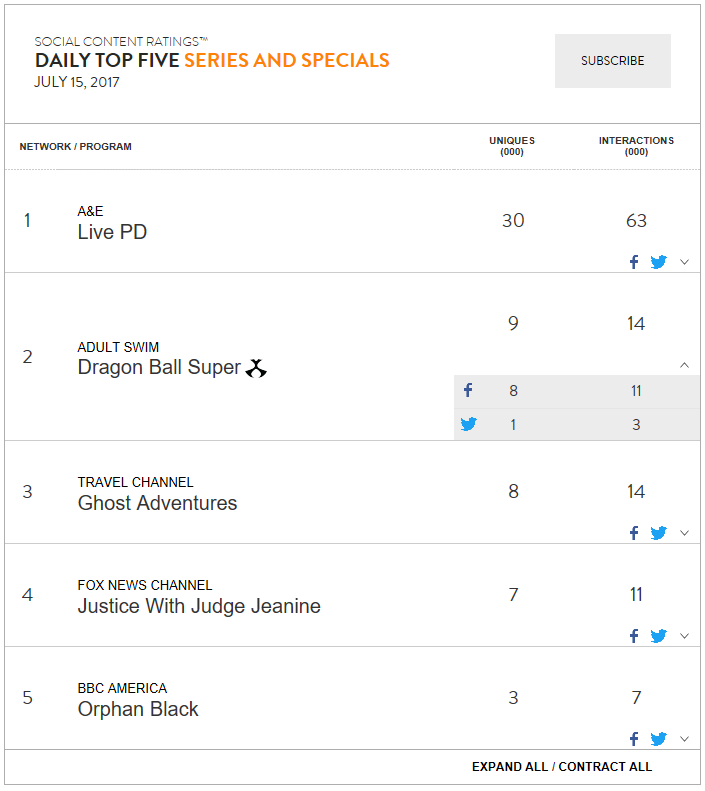Click the EXPAND ALL link
Screen dimensions: 705x791
[510, 767]
